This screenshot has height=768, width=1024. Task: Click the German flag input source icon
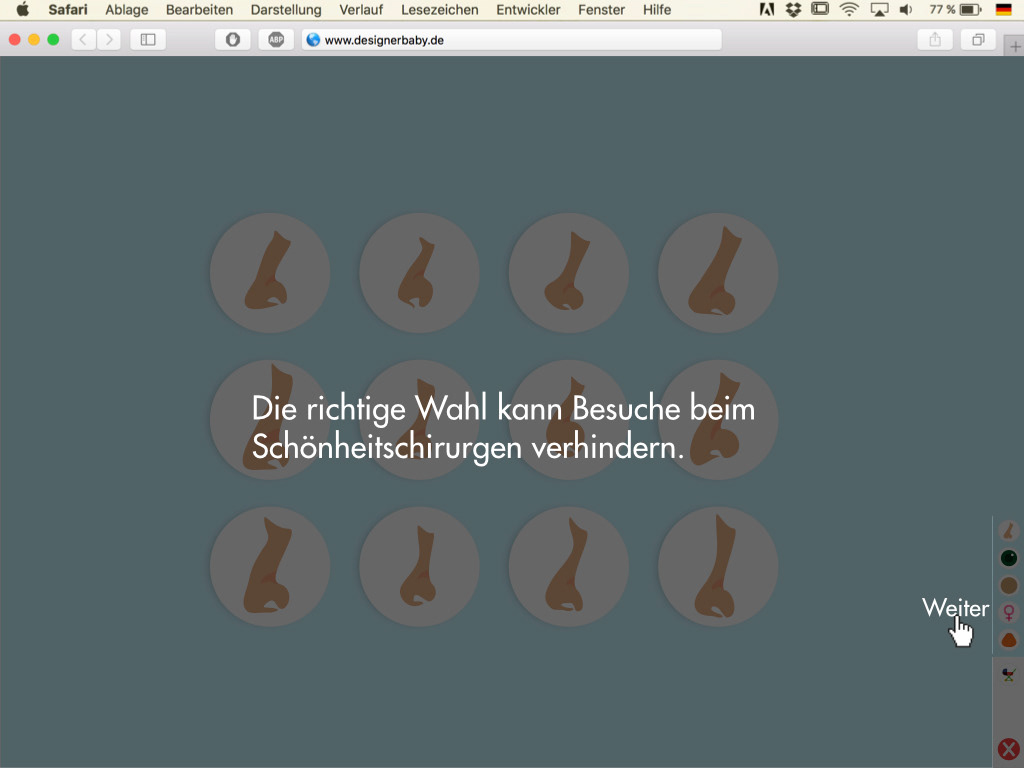[1004, 10]
